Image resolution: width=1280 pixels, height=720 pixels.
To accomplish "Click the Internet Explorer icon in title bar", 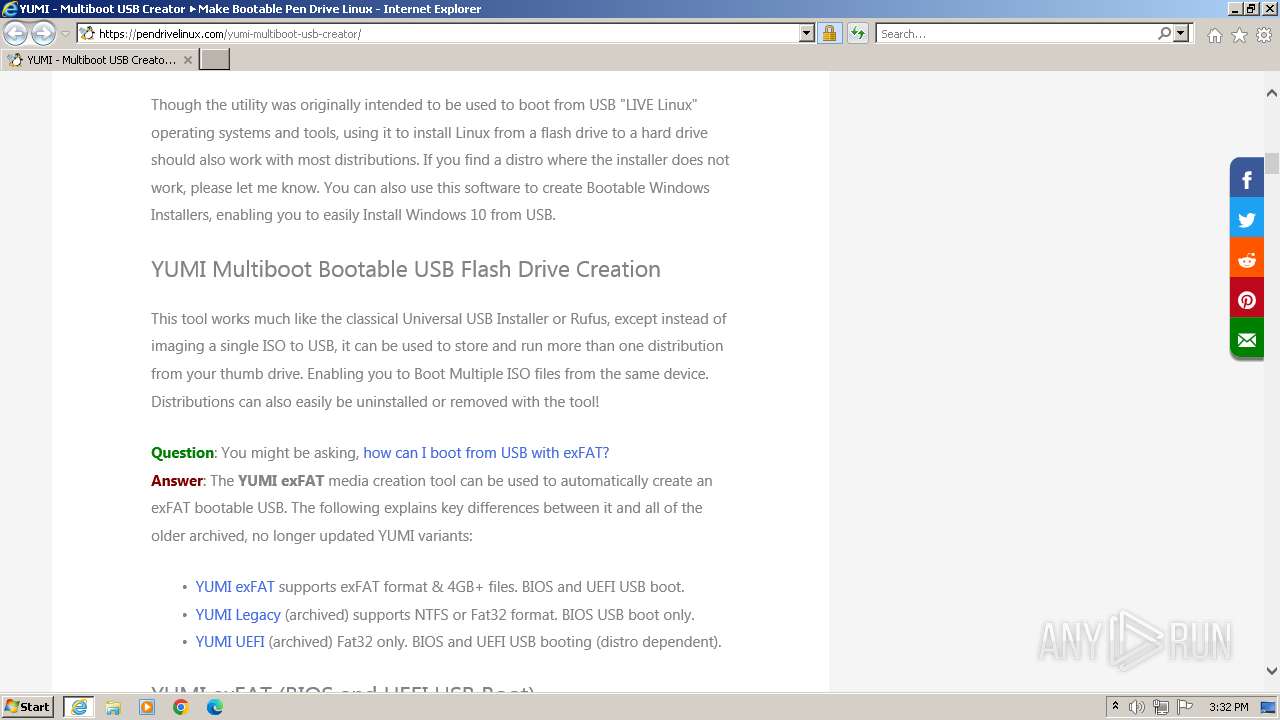I will pyautogui.click(x=10, y=9).
